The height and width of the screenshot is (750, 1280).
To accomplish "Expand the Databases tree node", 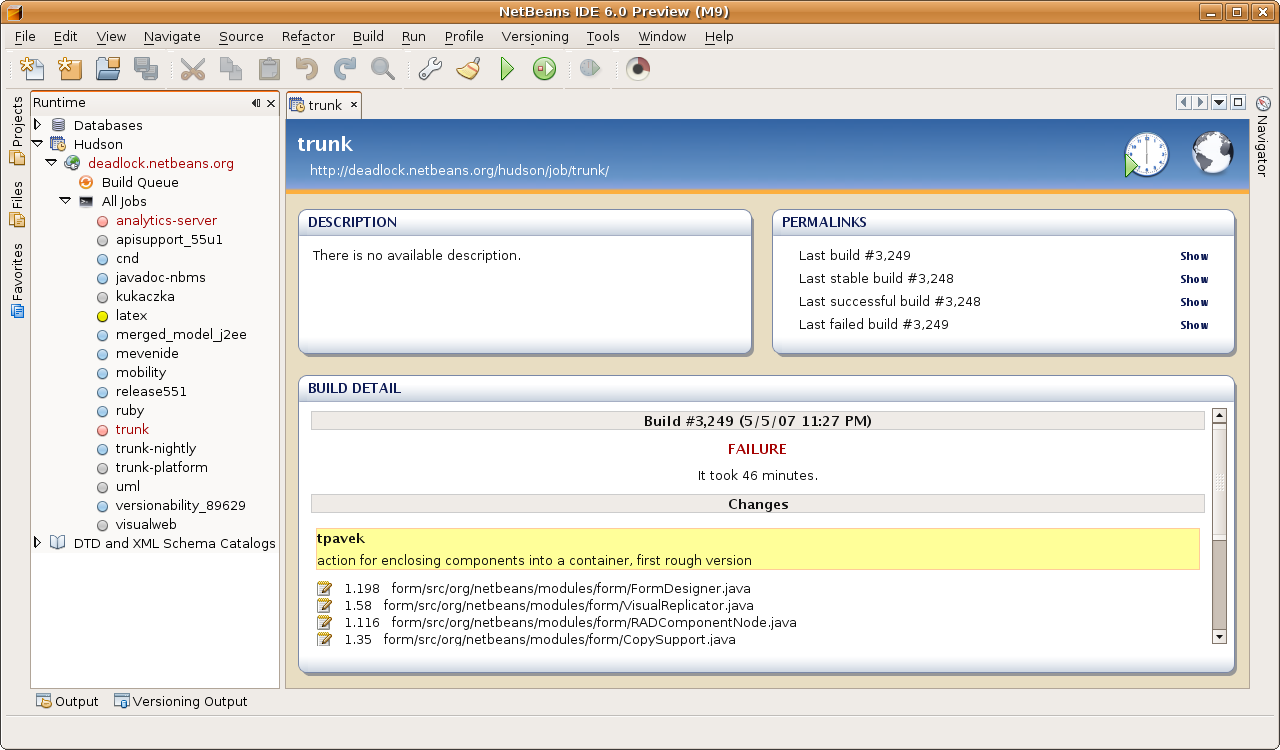I will (38, 125).
